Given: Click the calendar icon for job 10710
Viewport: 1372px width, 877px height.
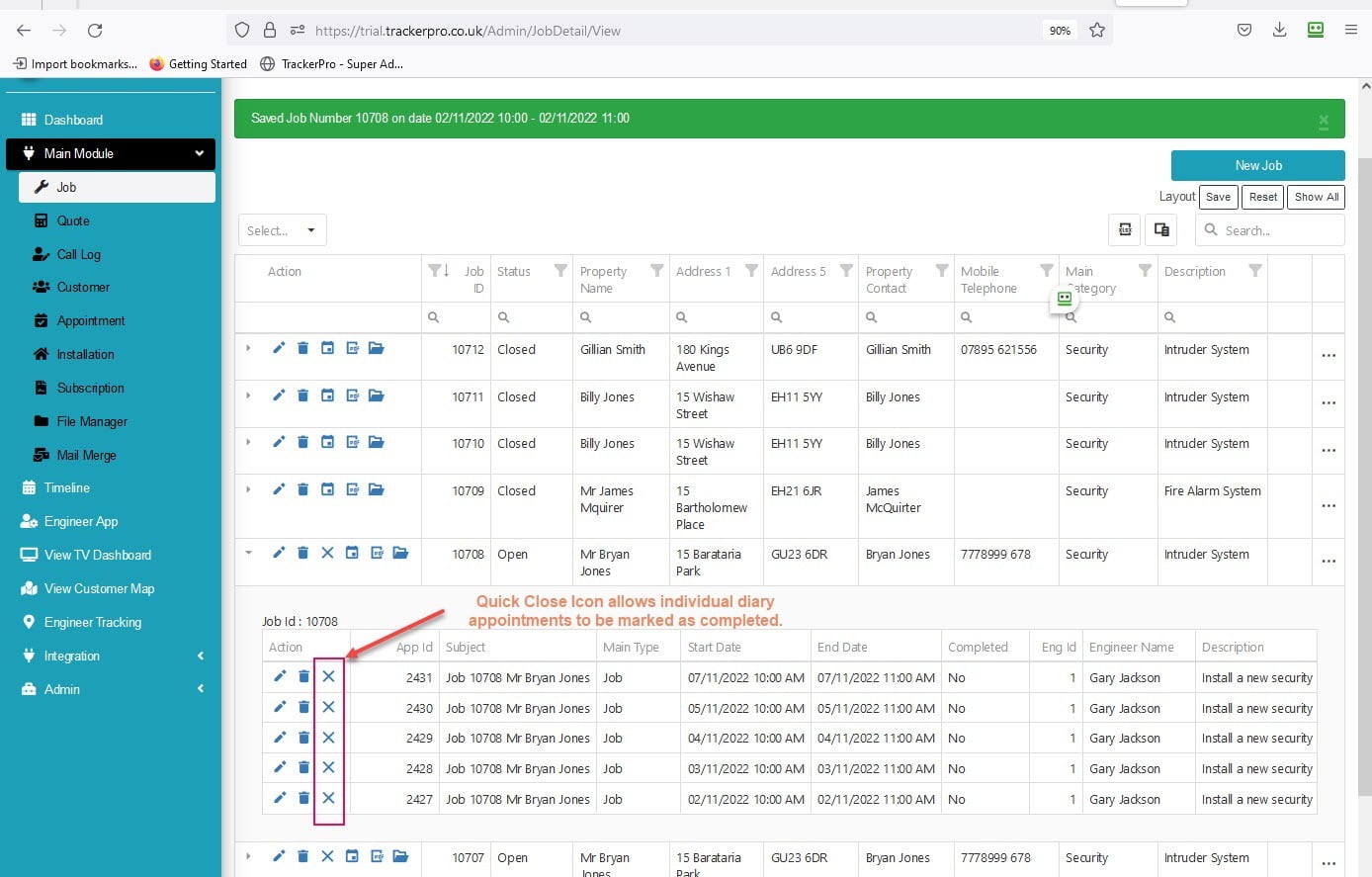Looking at the screenshot, I should point(327,442).
